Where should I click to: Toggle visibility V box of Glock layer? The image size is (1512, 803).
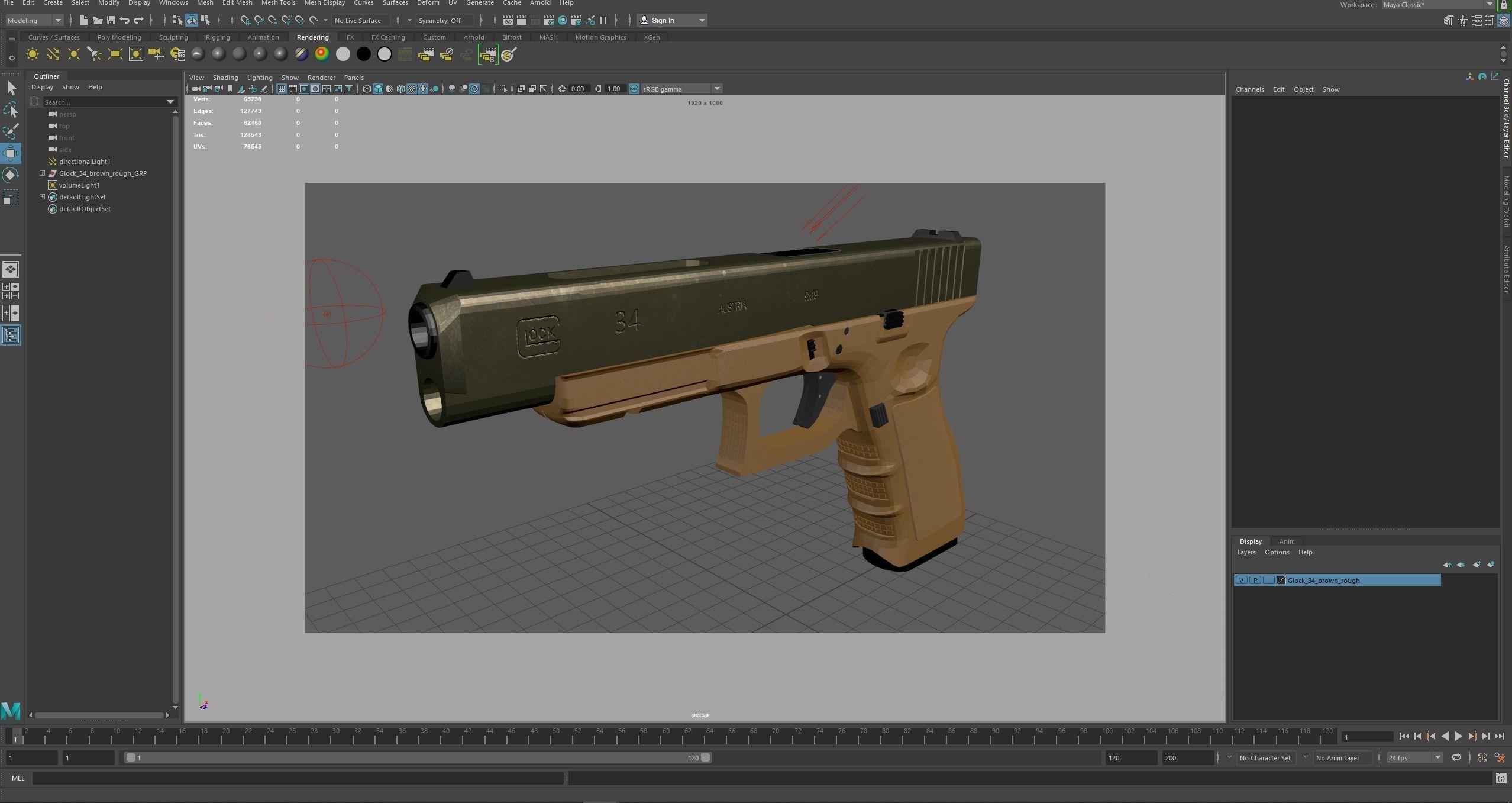tap(1241, 581)
